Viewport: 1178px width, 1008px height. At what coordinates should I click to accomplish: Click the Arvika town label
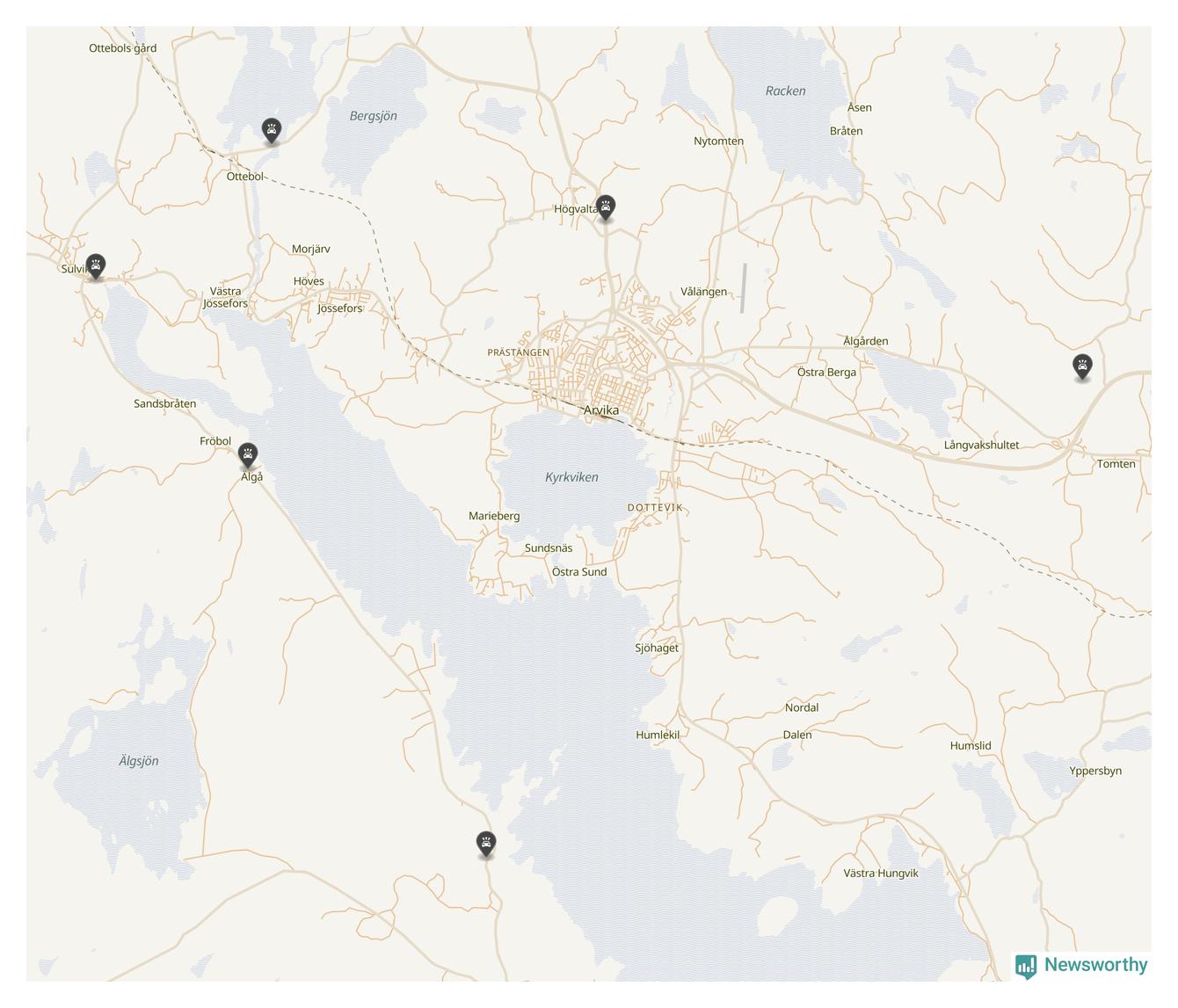(x=601, y=410)
